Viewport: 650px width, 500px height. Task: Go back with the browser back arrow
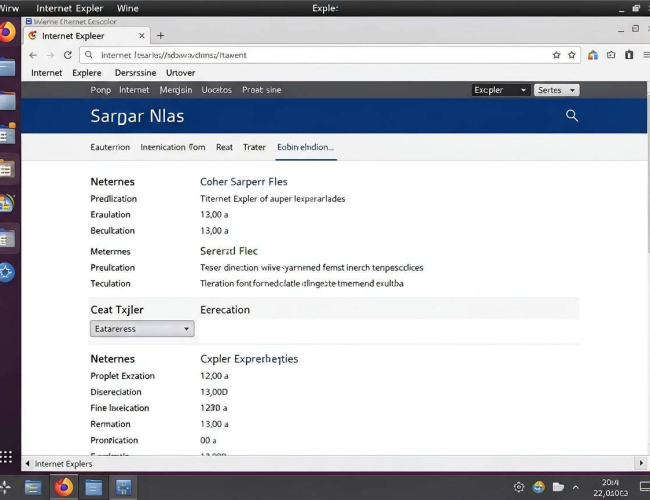coord(33,55)
